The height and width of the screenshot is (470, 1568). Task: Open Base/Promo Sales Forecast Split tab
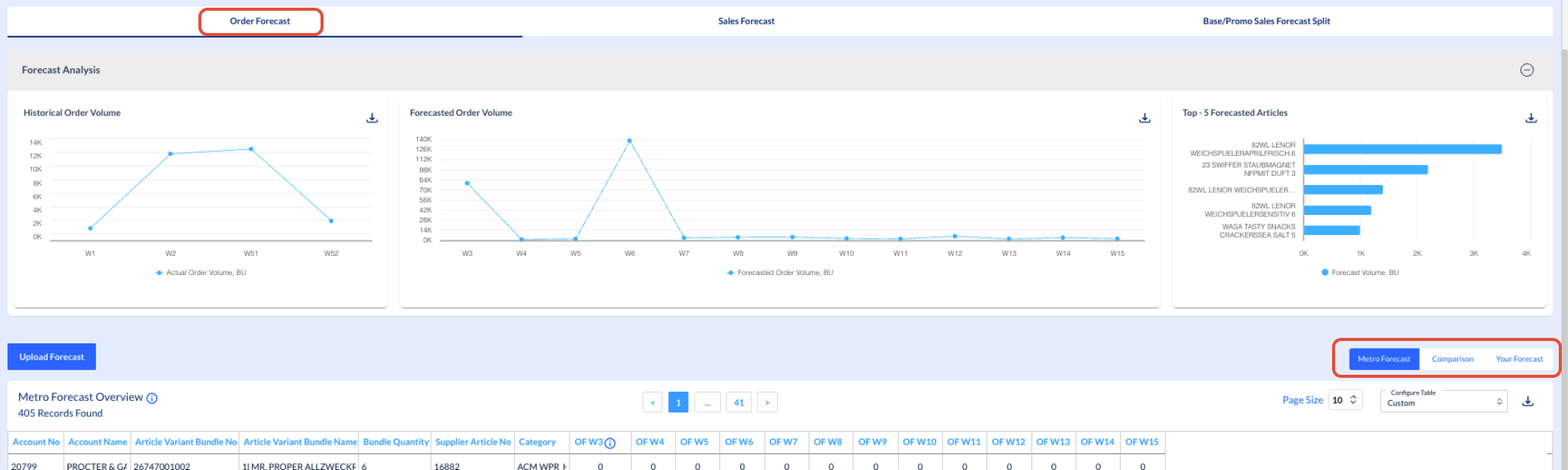(x=1266, y=22)
